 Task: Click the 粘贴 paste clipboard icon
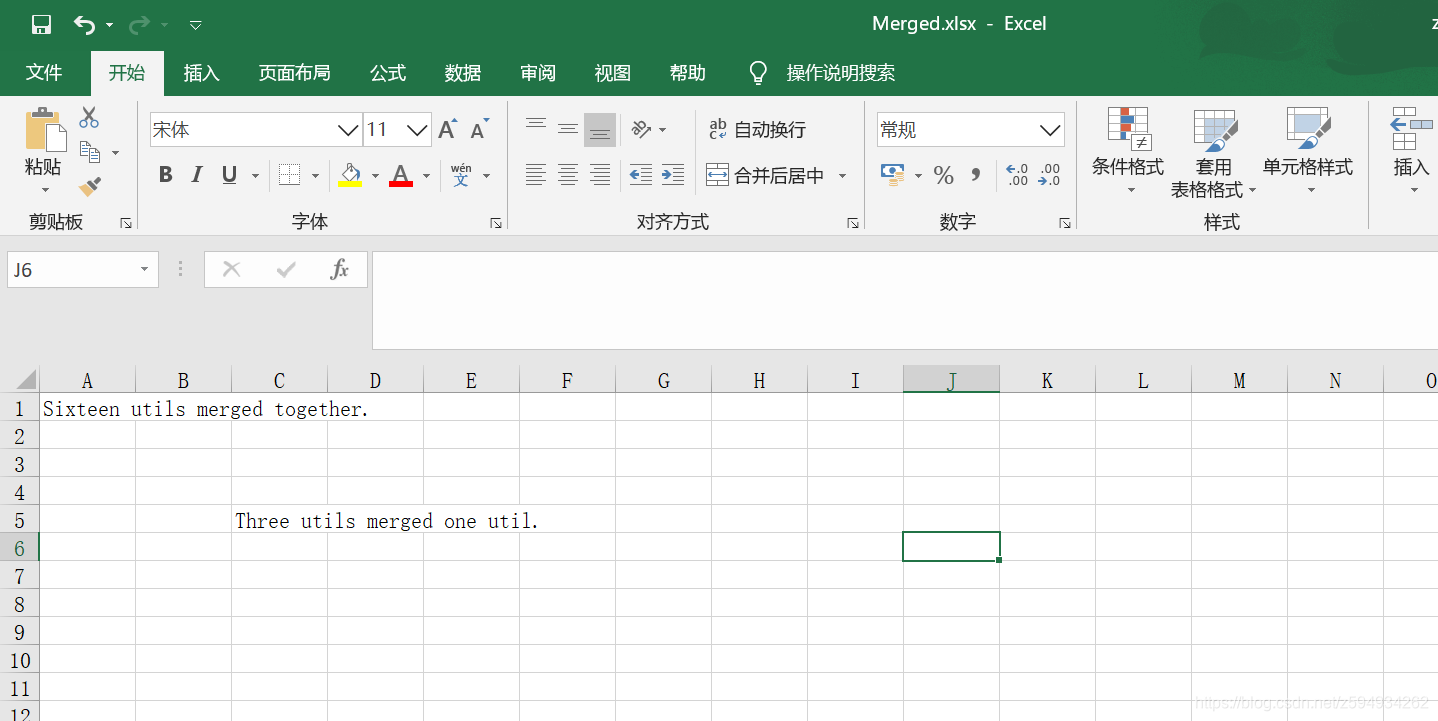click(44, 129)
